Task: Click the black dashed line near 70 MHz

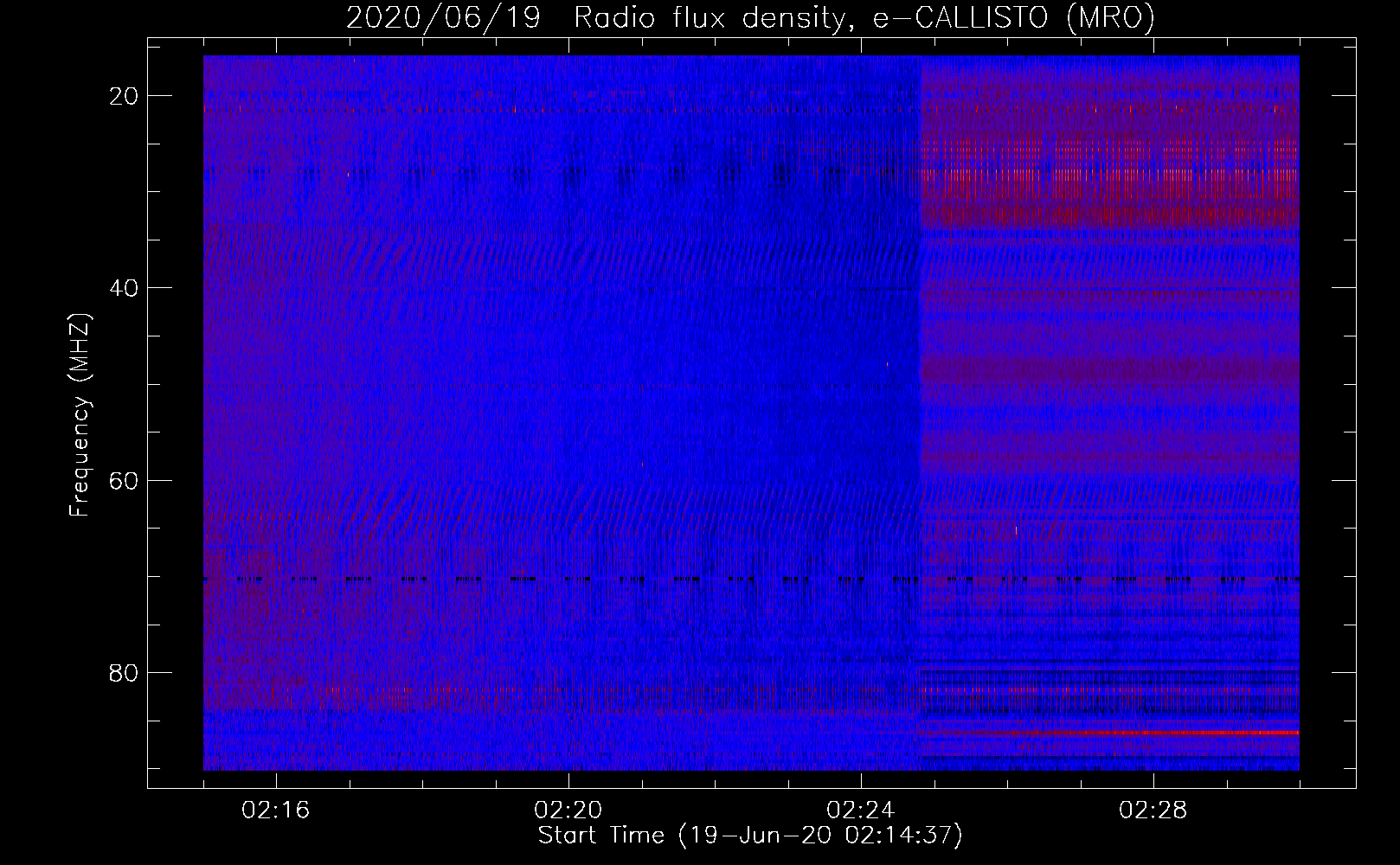Action: [751, 579]
